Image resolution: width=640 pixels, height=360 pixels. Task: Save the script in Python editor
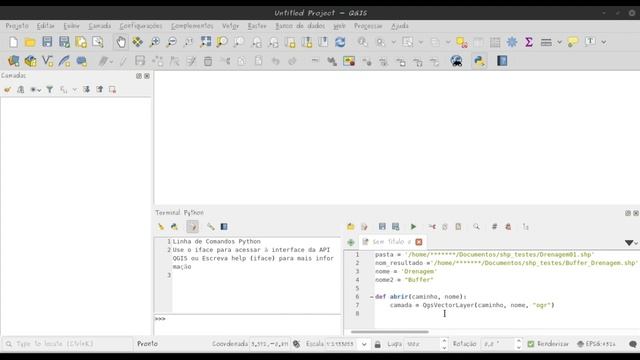click(x=382, y=227)
